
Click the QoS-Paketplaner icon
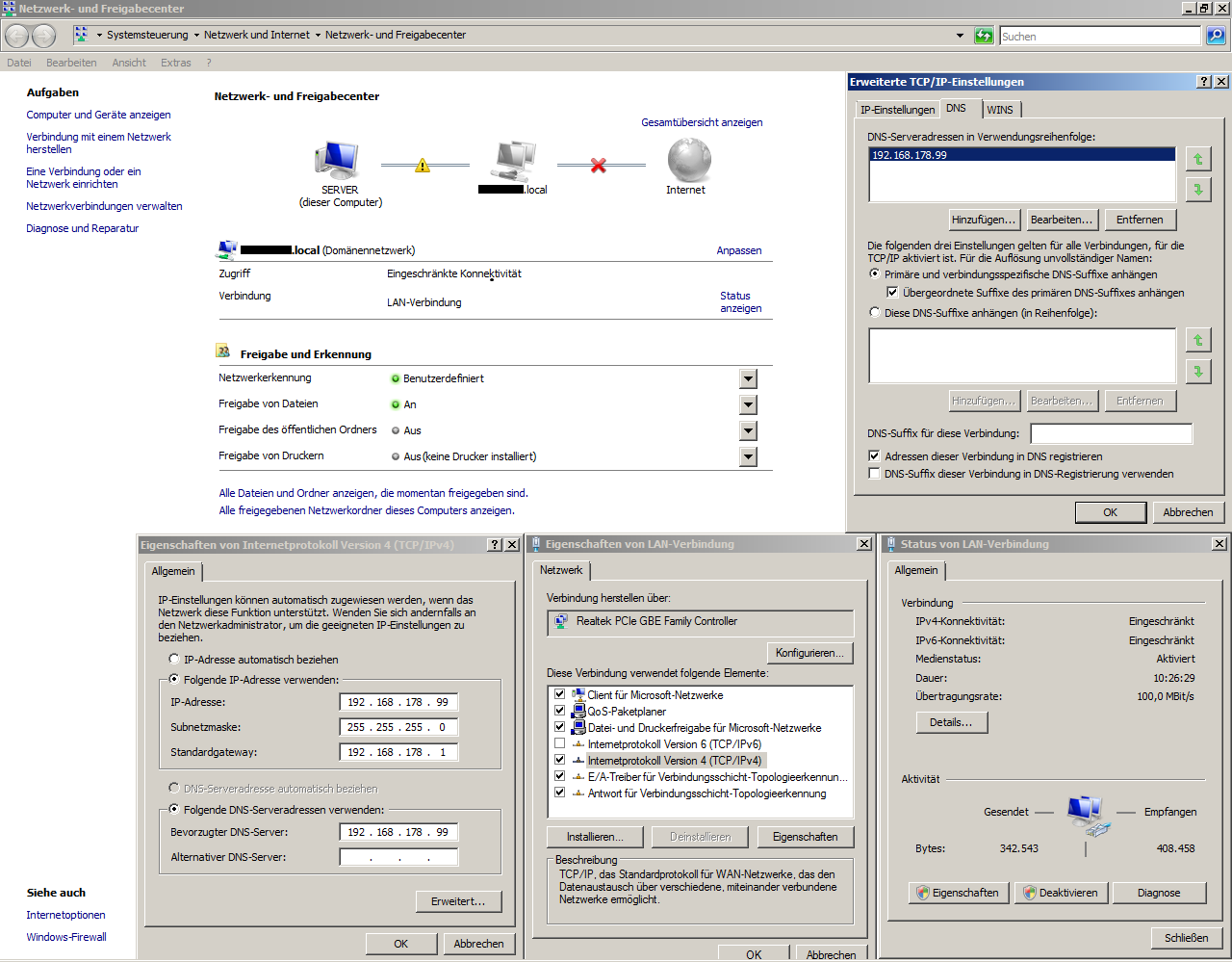tap(578, 711)
